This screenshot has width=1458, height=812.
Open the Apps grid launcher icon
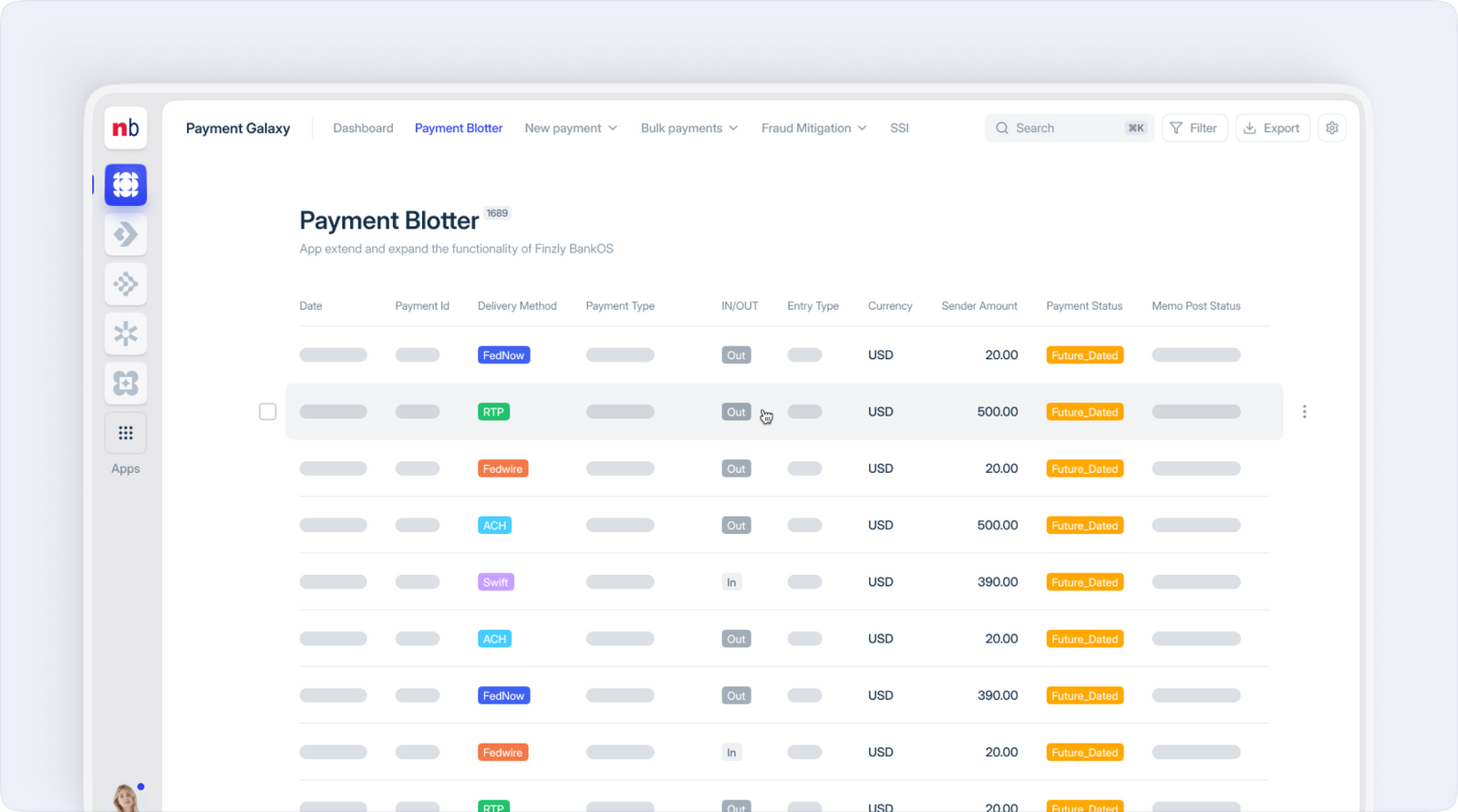point(126,433)
